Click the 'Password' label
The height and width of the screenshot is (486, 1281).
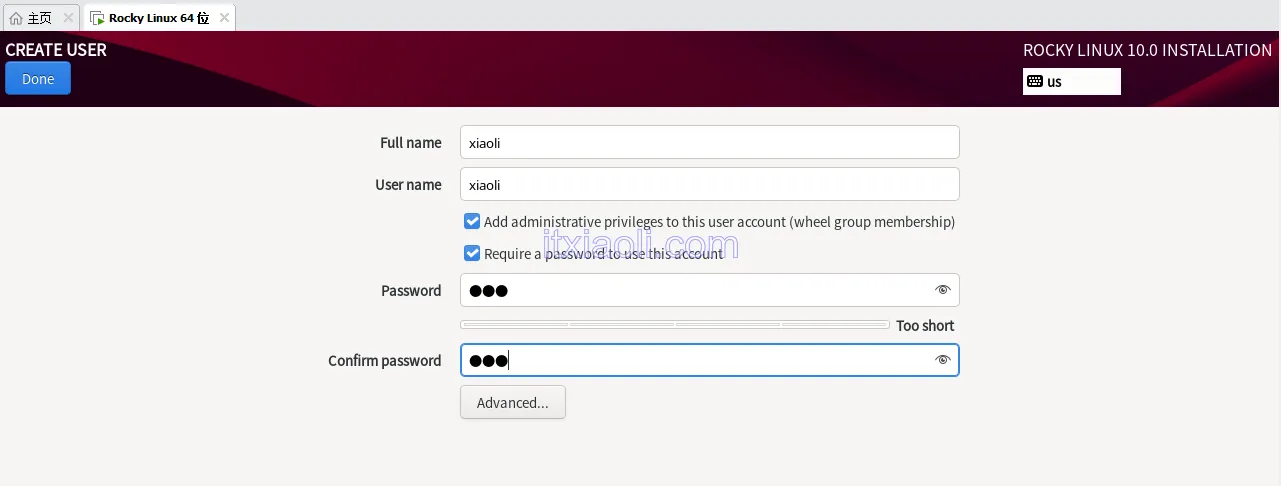pos(411,290)
